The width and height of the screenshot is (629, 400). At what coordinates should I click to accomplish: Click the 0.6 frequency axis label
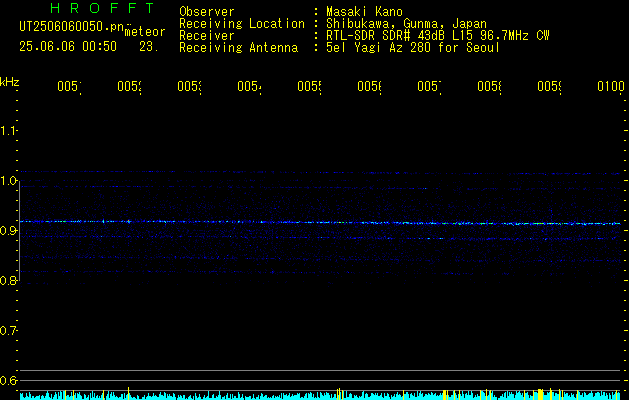pyautogui.click(x=8, y=380)
